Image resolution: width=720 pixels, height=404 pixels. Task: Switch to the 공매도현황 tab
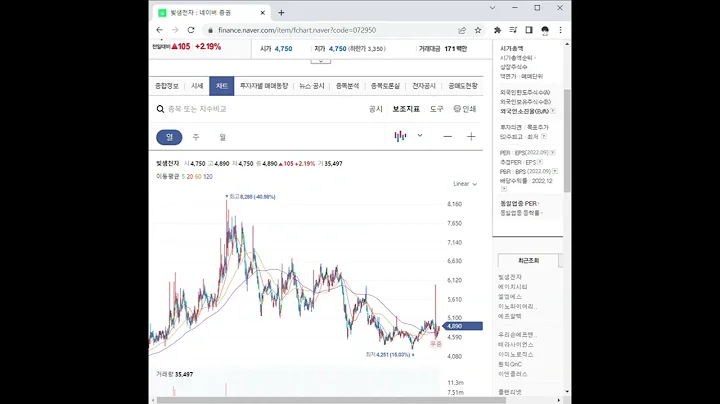(463, 86)
